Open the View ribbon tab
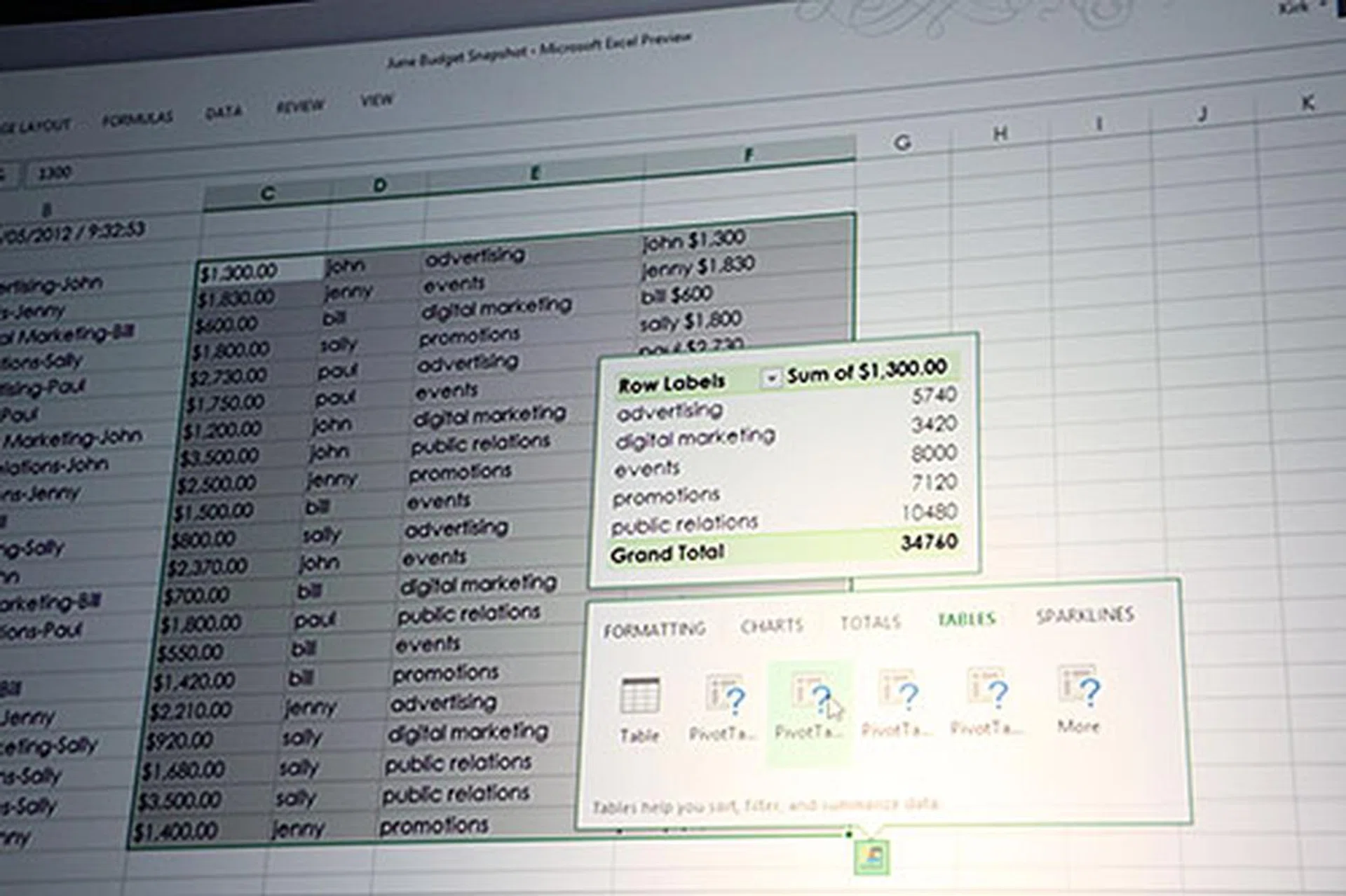Viewport: 1346px width, 896px height. tap(376, 100)
